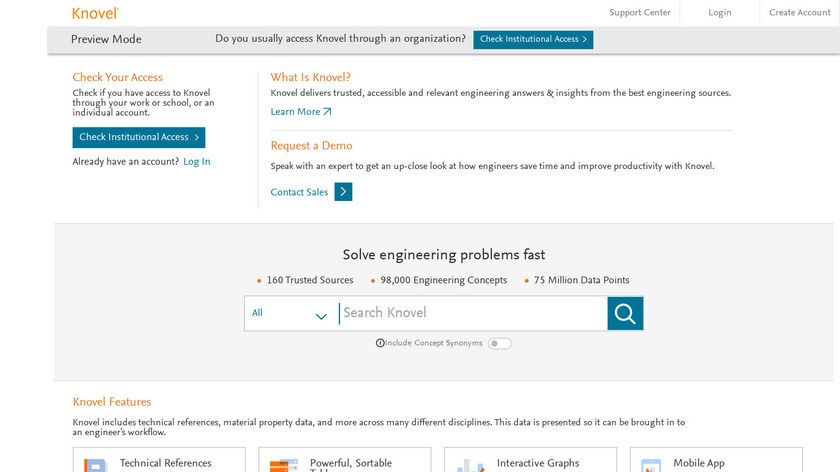Click the Interactive Graphs feature icon
Screen dimensions: 840x472
[x=470, y=466]
